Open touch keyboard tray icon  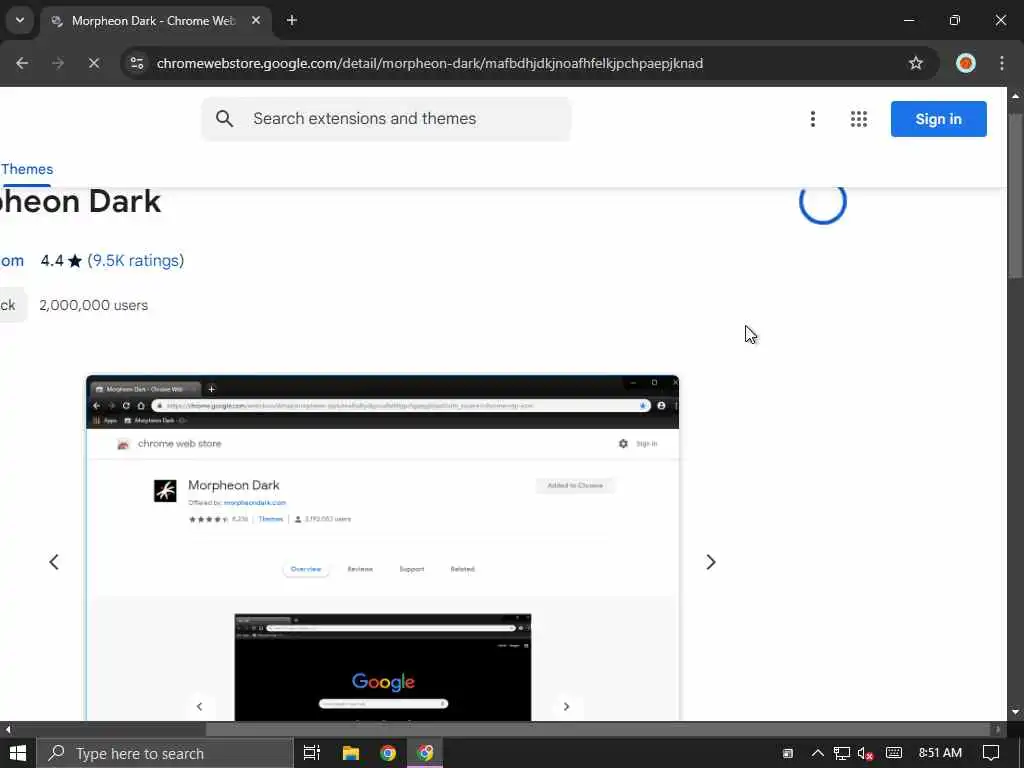(893, 753)
